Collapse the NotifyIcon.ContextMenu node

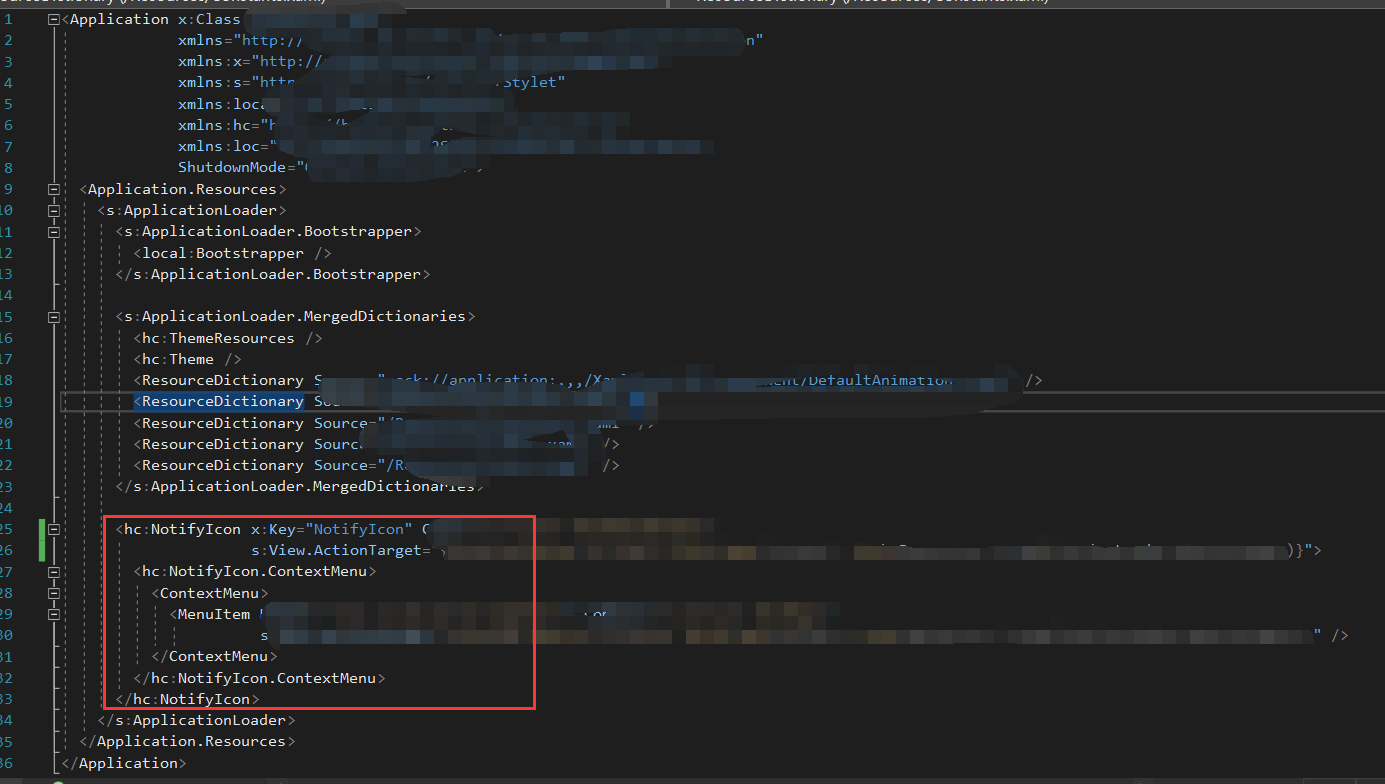[53, 570]
